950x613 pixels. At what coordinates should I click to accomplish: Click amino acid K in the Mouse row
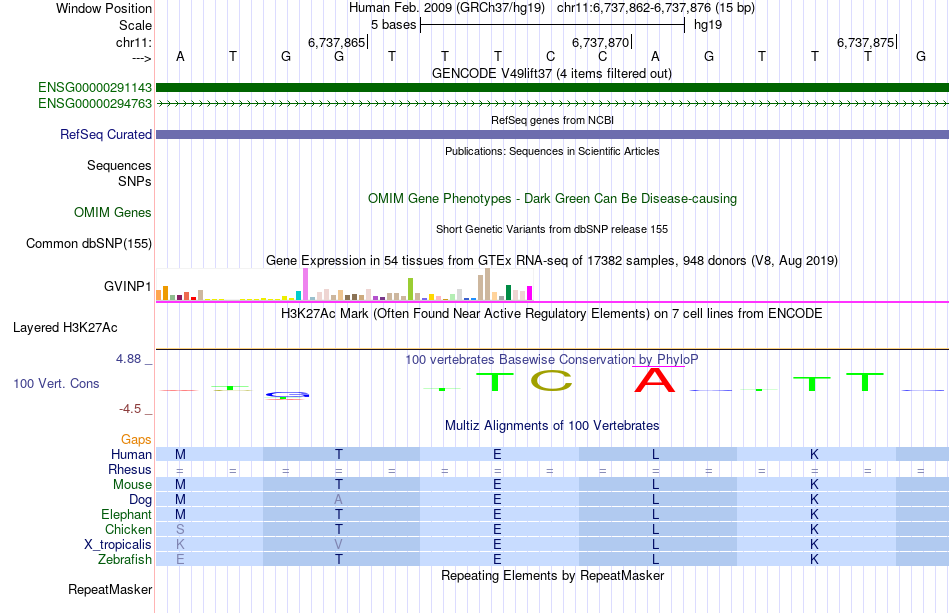coord(814,485)
